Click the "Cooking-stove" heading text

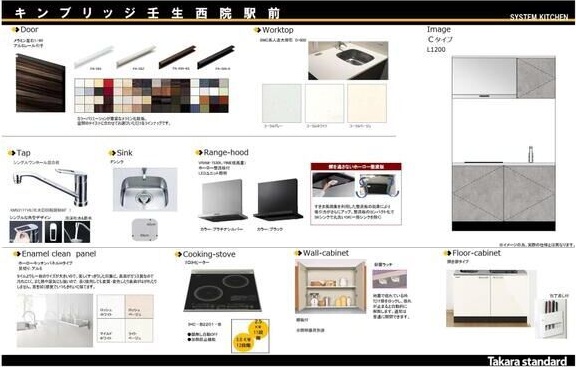coord(209,254)
